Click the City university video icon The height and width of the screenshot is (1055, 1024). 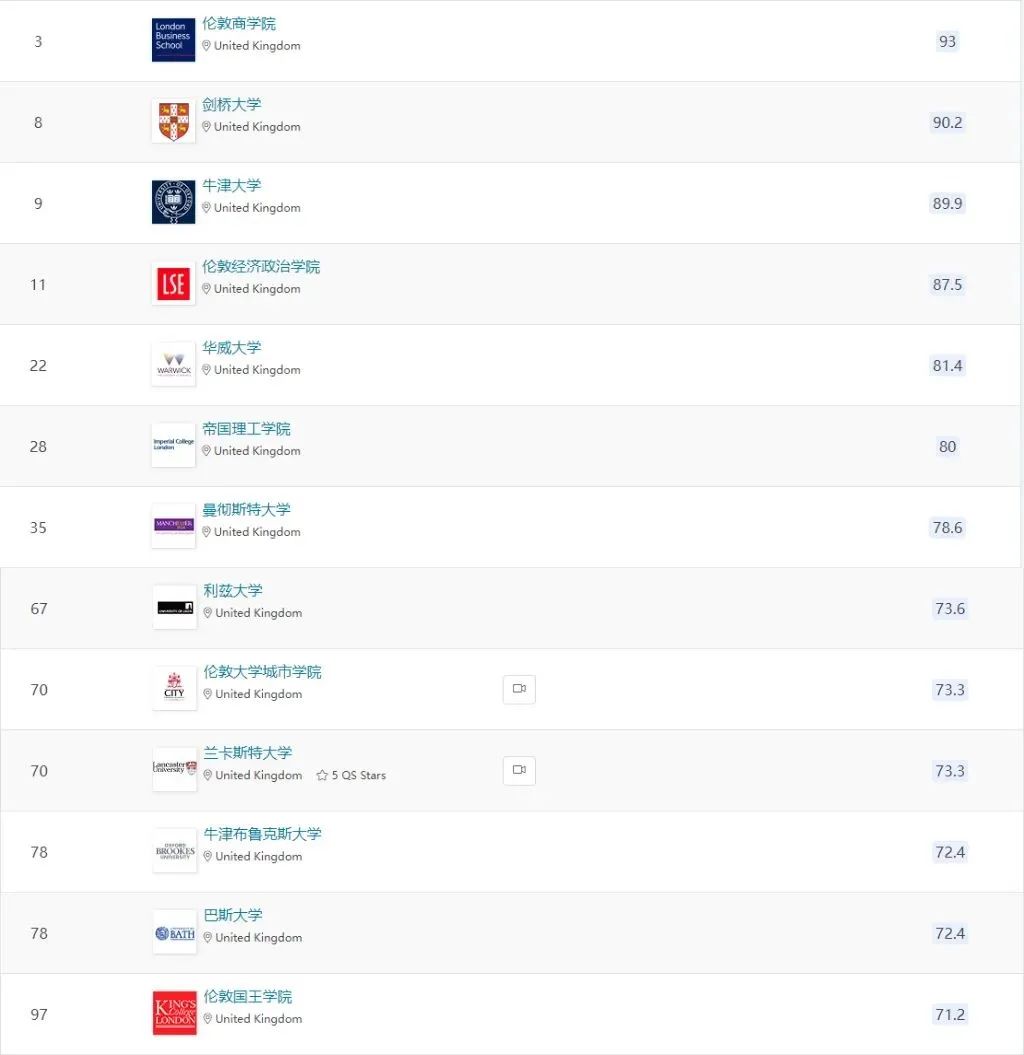[519, 689]
